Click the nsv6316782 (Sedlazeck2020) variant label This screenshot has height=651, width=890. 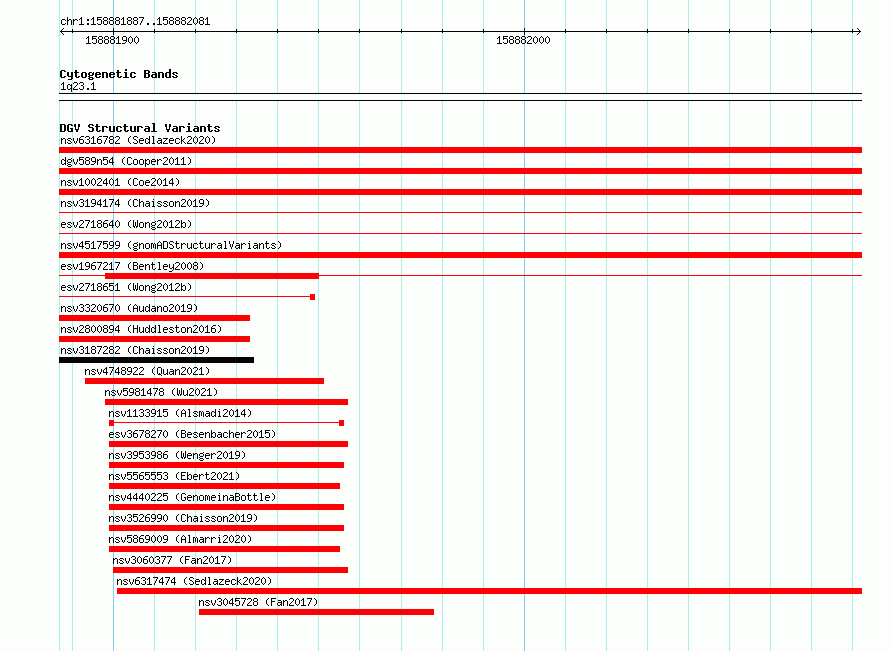click(x=138, y=140)
